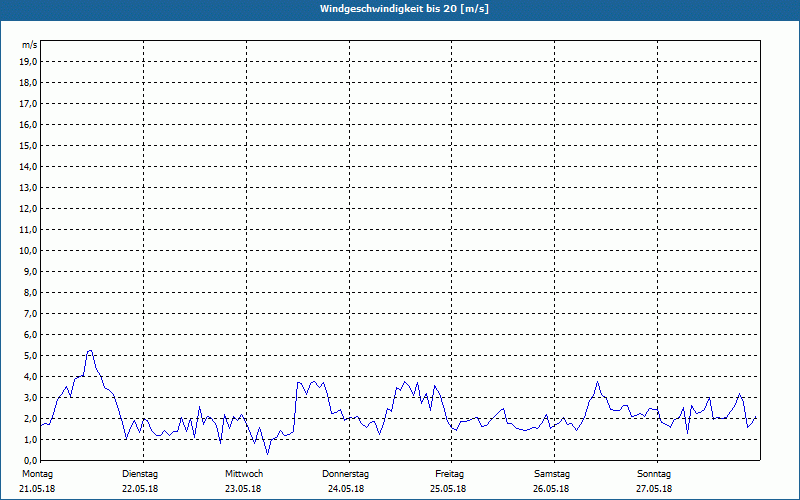The image size is (800, 500).
Task: Select the 4,0 y-axis label
Action: click(30, 377)
